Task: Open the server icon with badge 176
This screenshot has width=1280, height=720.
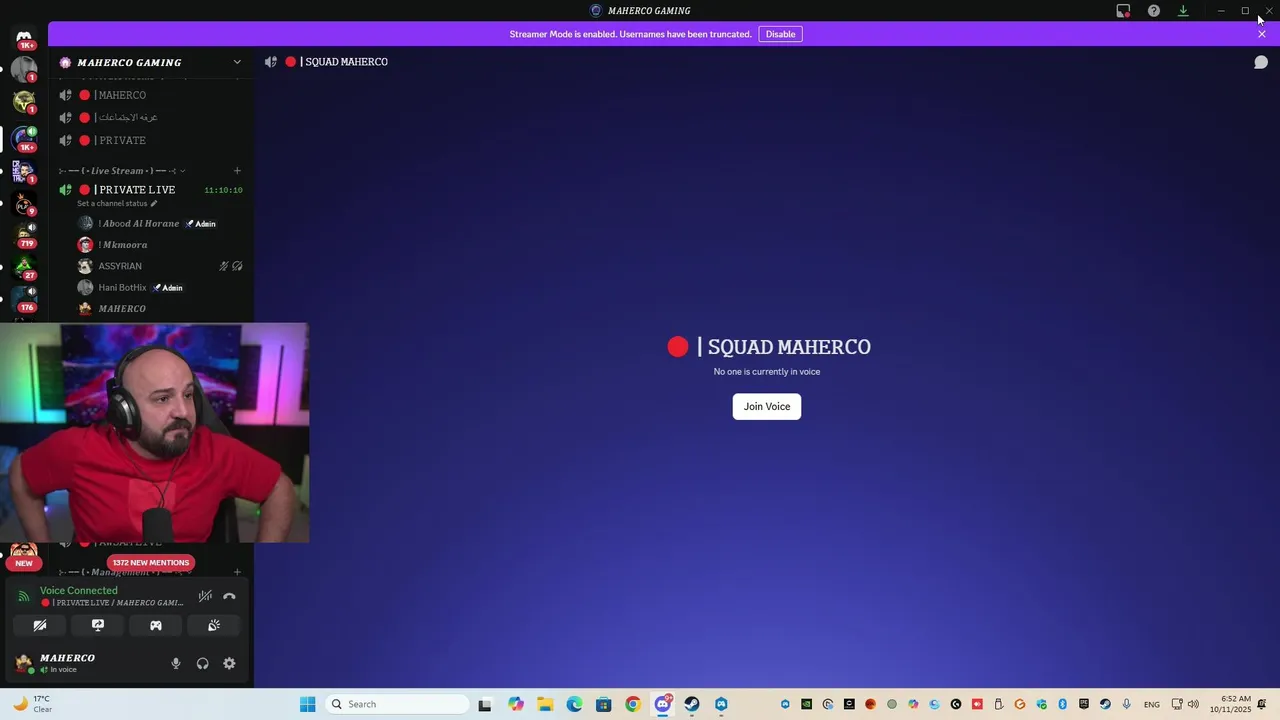Action: click(24, 299)
